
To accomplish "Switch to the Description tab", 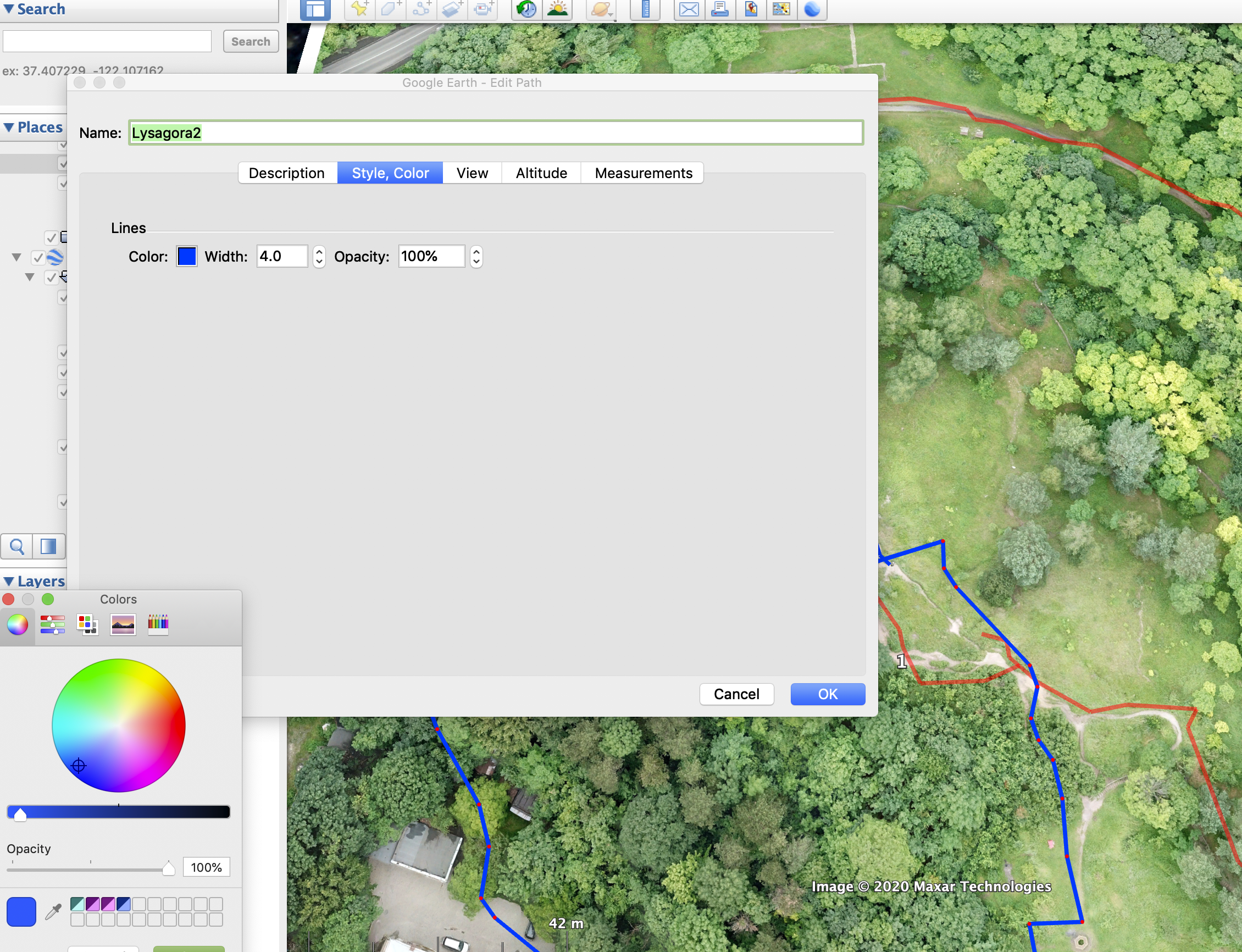I will pyautogui.click(x=288, y=173).
